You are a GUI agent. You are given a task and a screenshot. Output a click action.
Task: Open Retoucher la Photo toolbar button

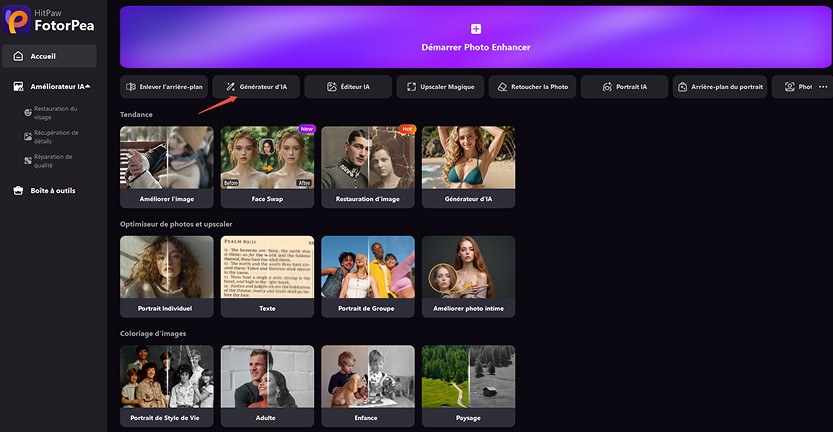pyautogui.click(x=532, y=87)
